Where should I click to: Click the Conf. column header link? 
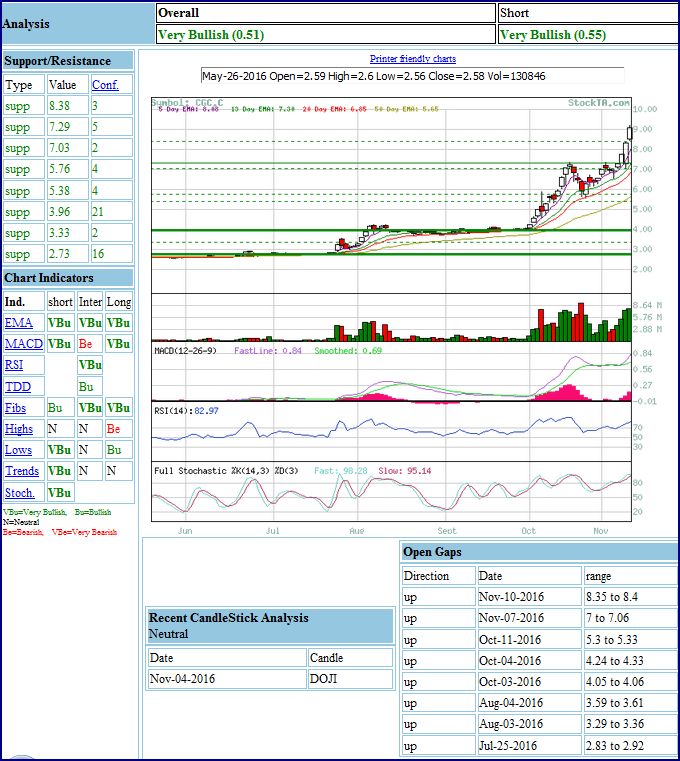tap(105, 85)
